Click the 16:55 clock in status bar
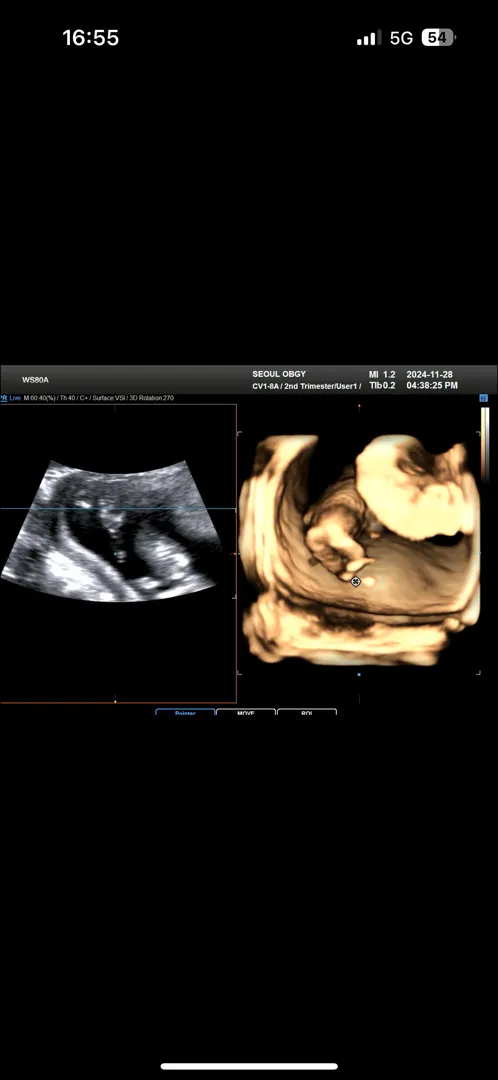The width and height of the screenshot is (498, 1080). click(90, 38)
